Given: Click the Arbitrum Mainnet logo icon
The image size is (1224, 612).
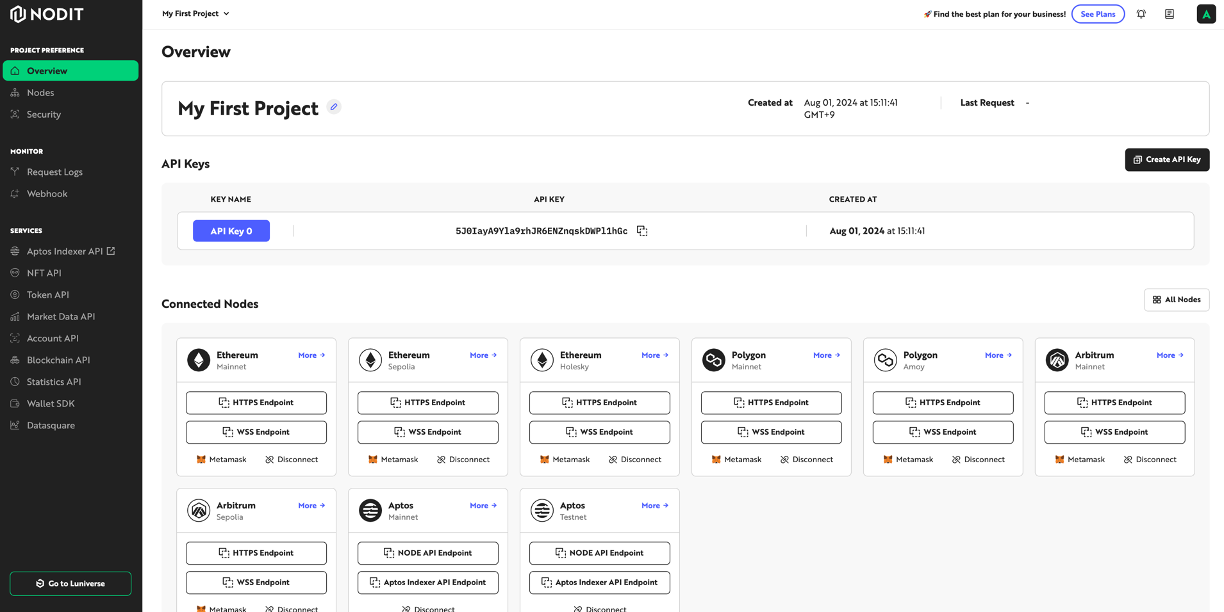Looking at the screenshot, I should click(x=1057, y=360).
